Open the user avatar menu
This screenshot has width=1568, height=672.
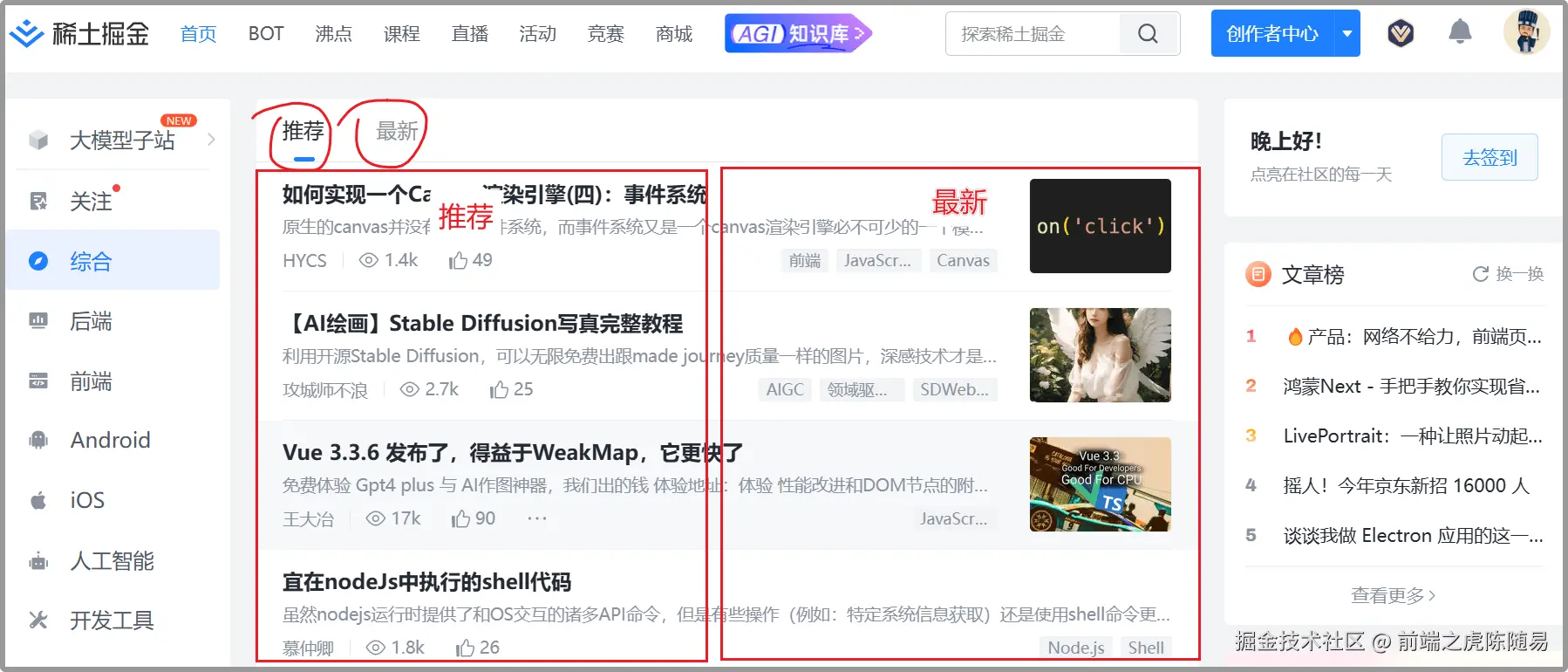click(1526, 32)
